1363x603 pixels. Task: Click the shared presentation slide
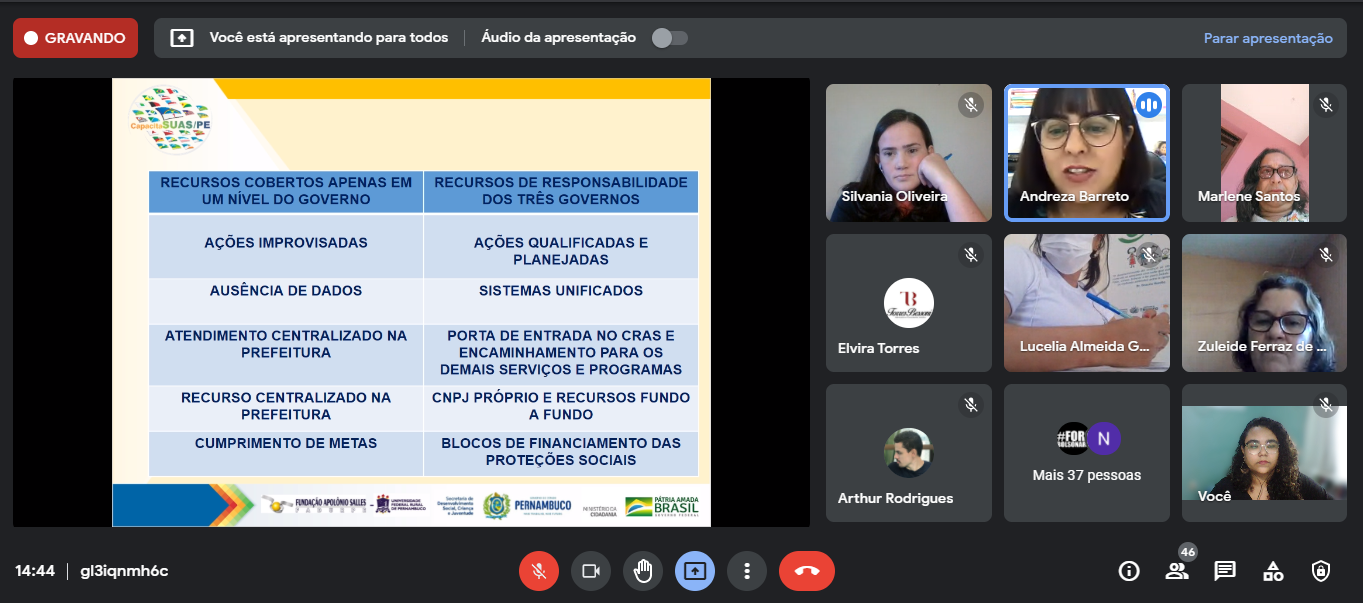[x=411, y=302]
